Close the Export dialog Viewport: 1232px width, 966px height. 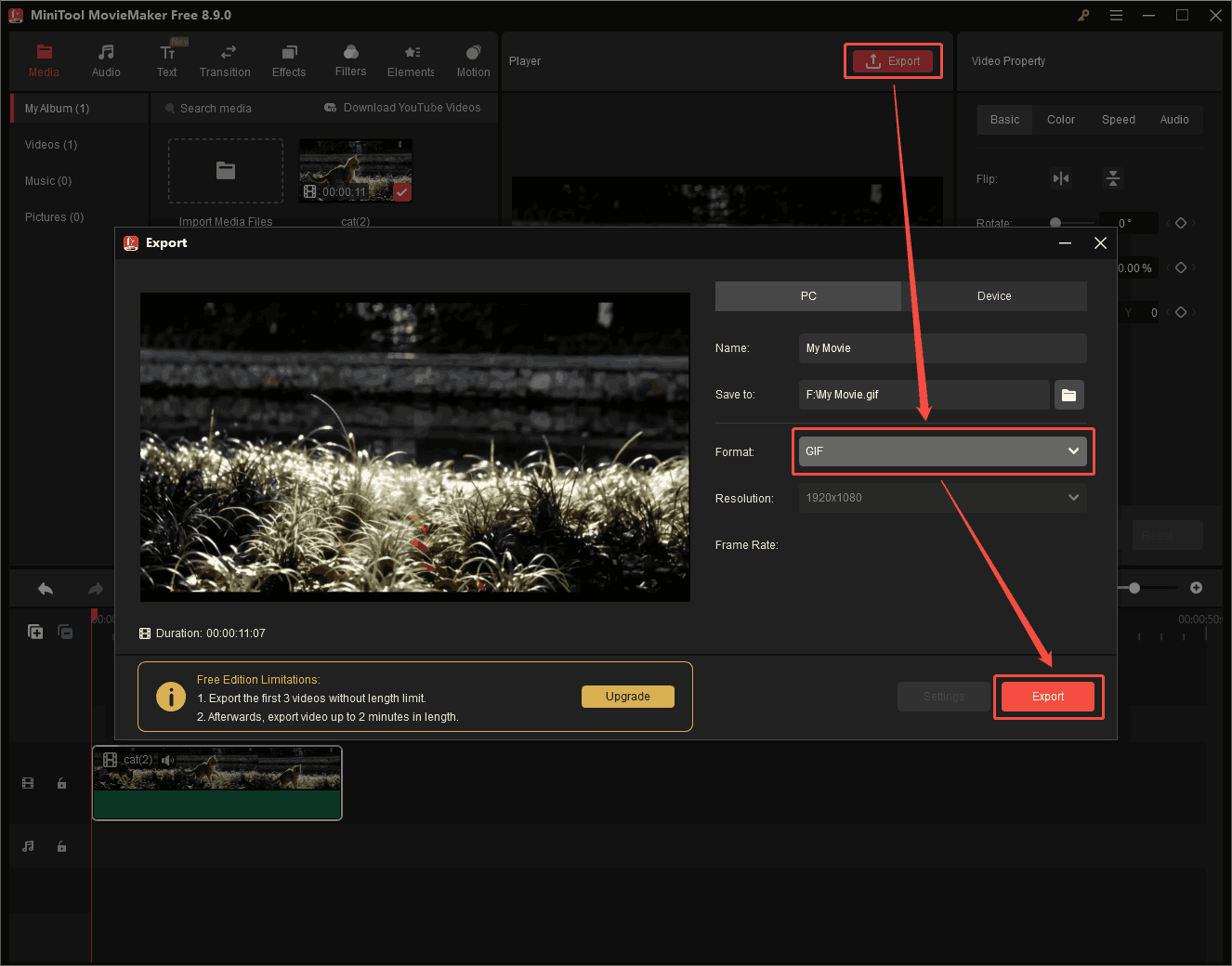(1101, 242)
